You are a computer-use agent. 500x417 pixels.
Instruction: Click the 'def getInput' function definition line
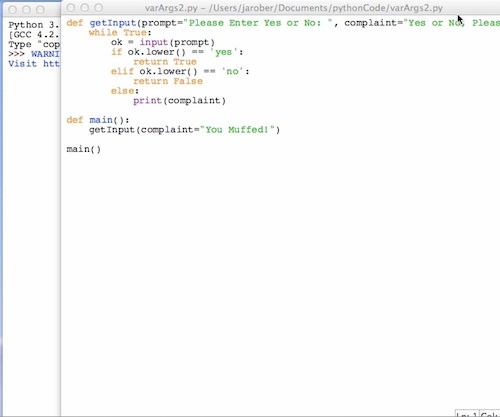click(x=283, y=23)
